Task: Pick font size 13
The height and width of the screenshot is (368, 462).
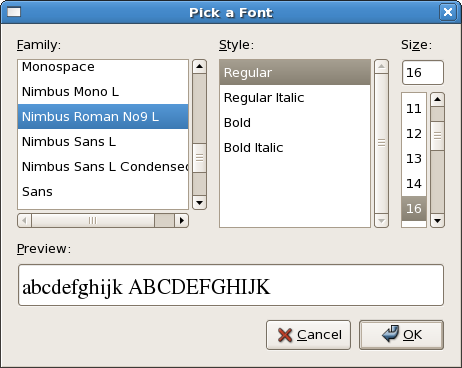Action: coord(414,159)
